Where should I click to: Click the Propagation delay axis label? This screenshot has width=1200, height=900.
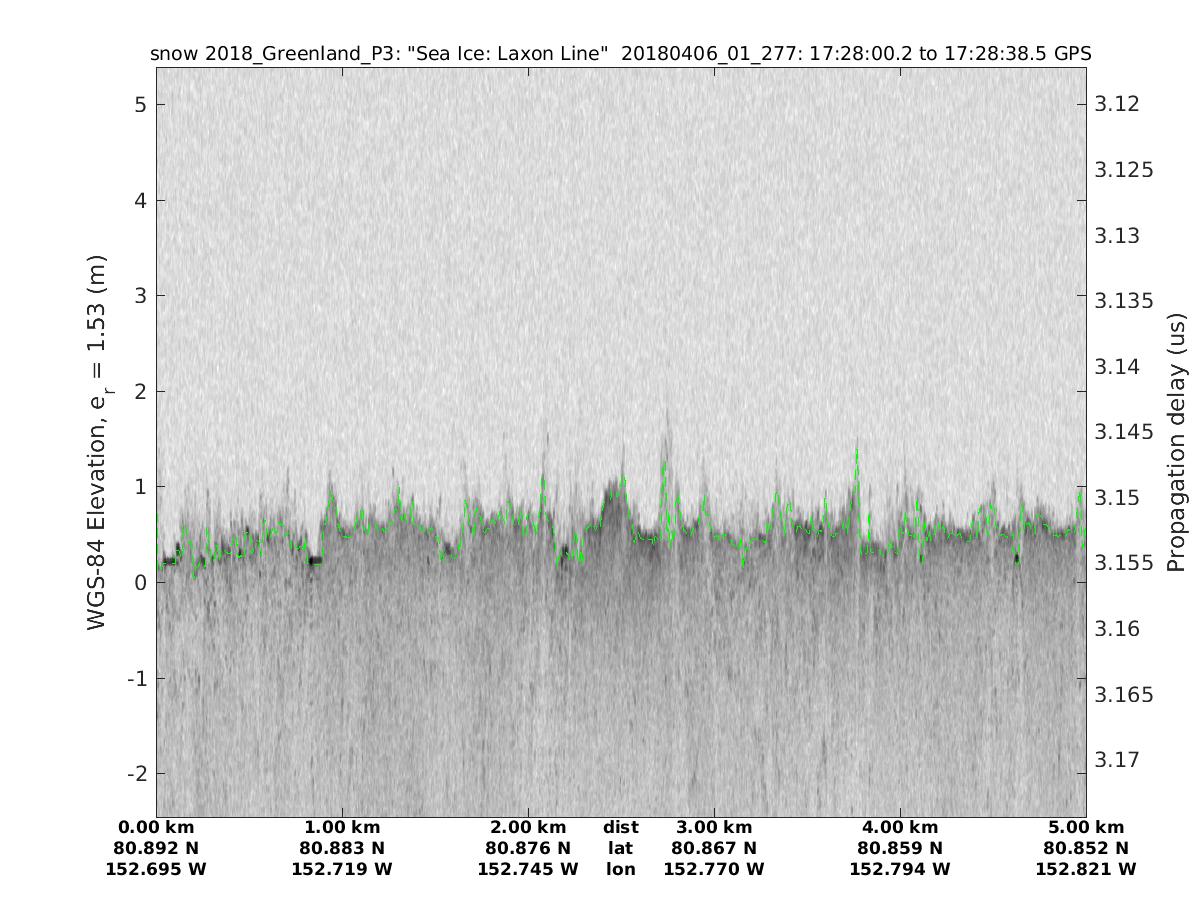pos(1176,442)
